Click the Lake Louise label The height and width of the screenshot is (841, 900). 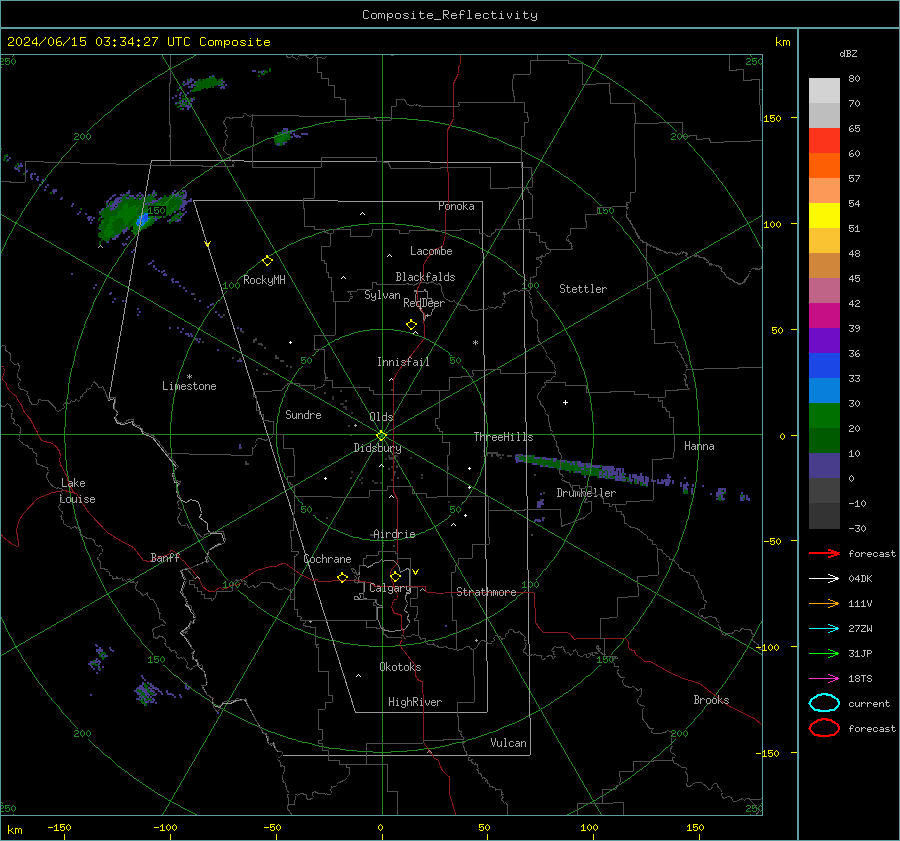click(77, 491)
